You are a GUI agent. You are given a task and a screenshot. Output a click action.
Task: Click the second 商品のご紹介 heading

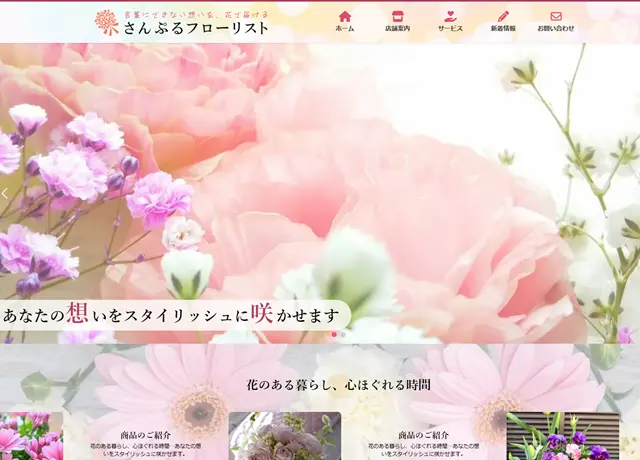[424, 435]
